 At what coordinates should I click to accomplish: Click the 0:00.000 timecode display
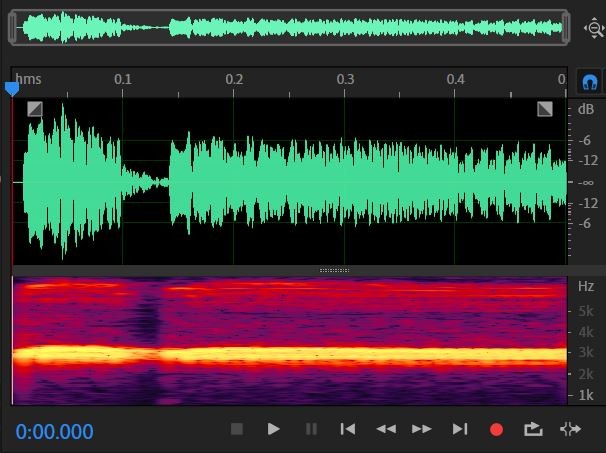point(54,432)
